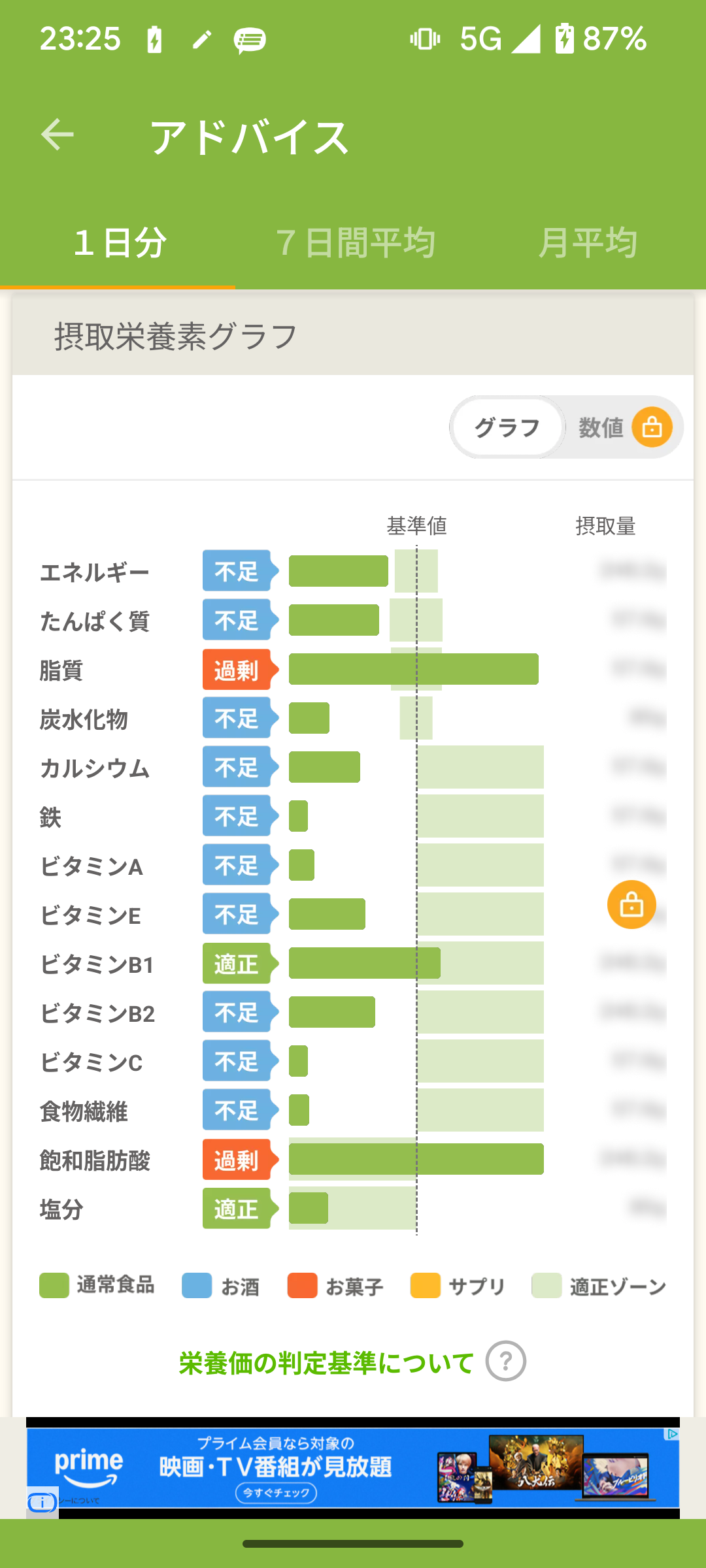Tap the message notification status icon

(x=250, y=41)
